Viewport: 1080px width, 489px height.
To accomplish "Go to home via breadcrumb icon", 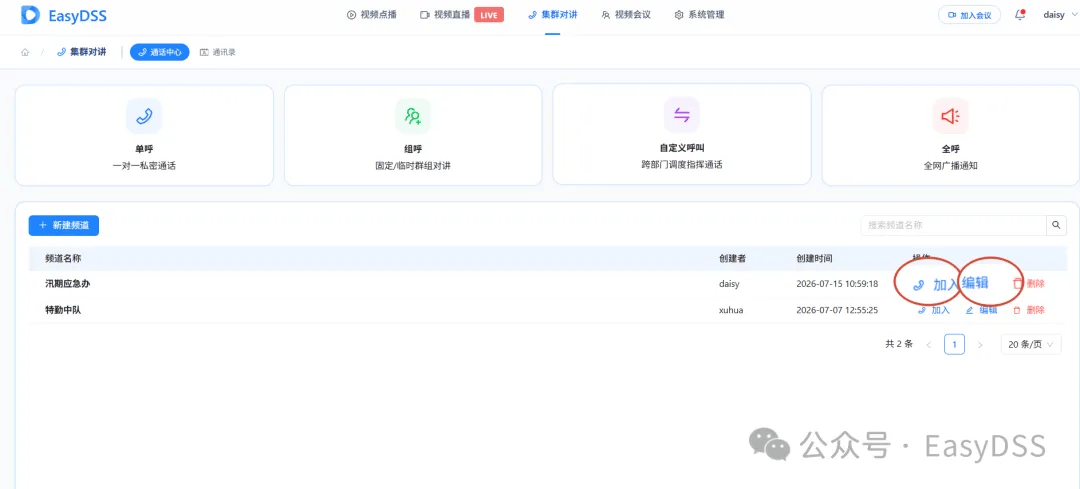I will 25,52.
